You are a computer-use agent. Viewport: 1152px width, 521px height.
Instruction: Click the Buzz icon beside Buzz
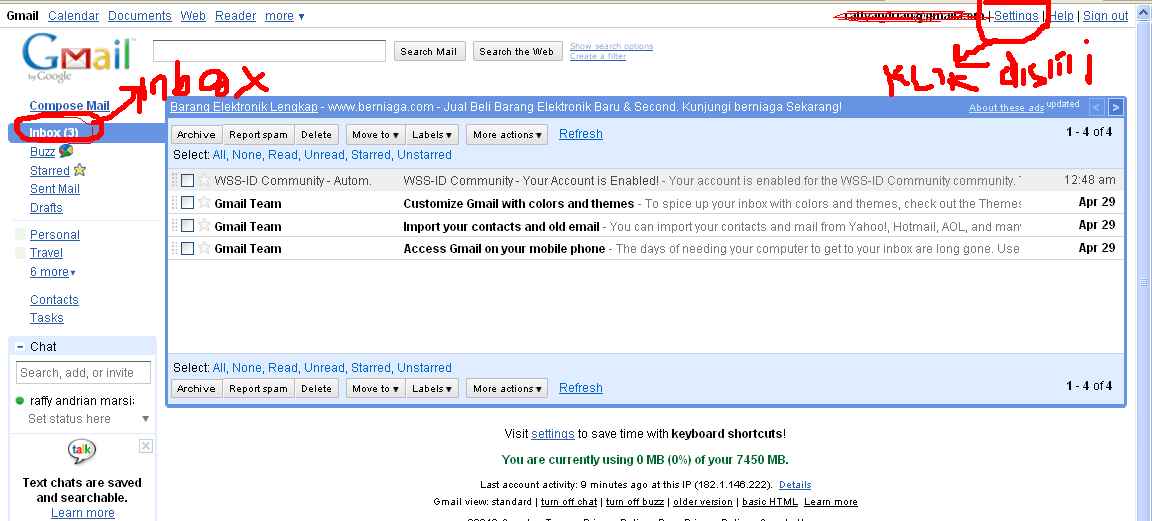coord(66,151)
